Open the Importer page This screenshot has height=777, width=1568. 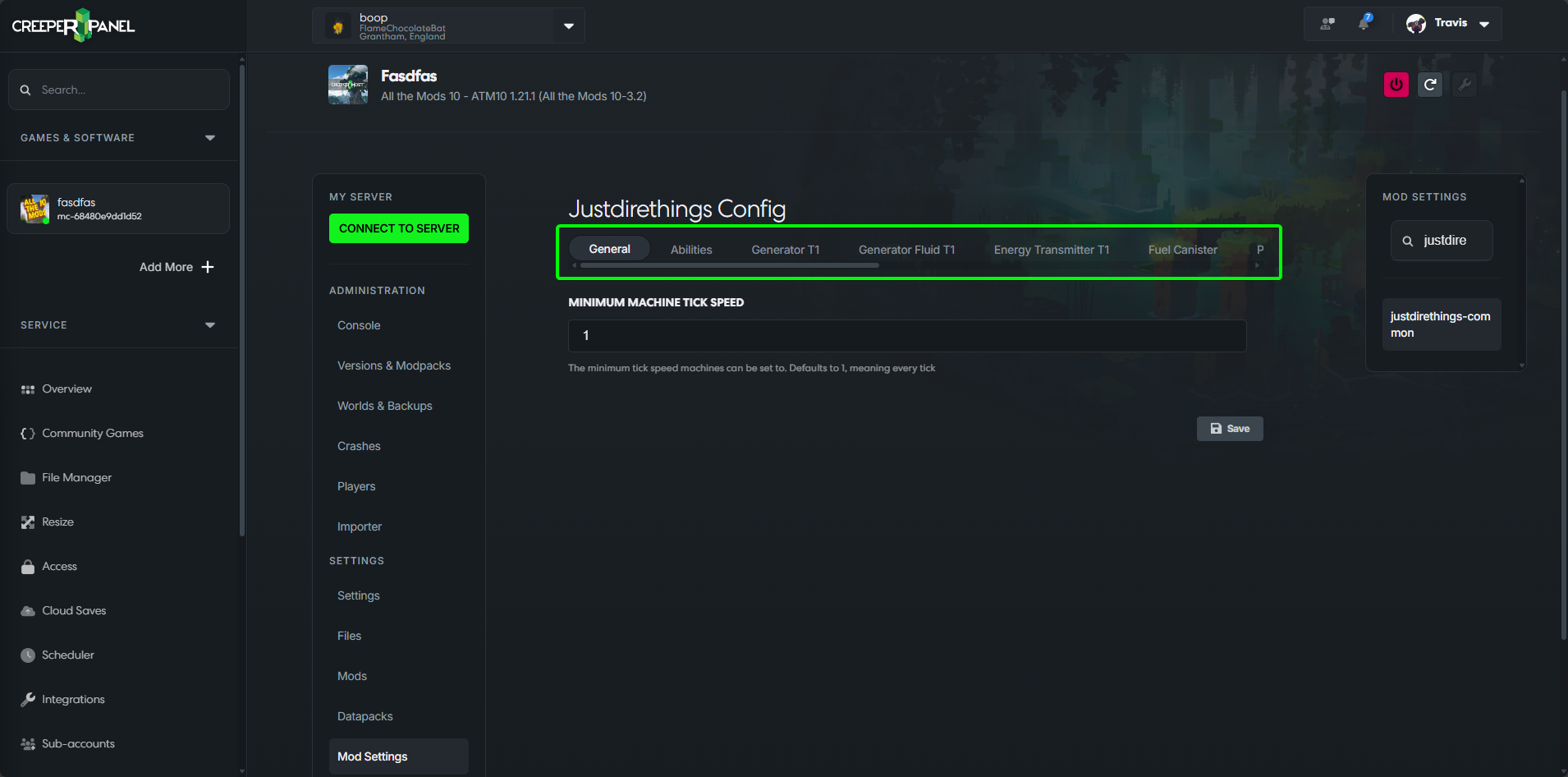pyautogui.click(x=360, y=526)
